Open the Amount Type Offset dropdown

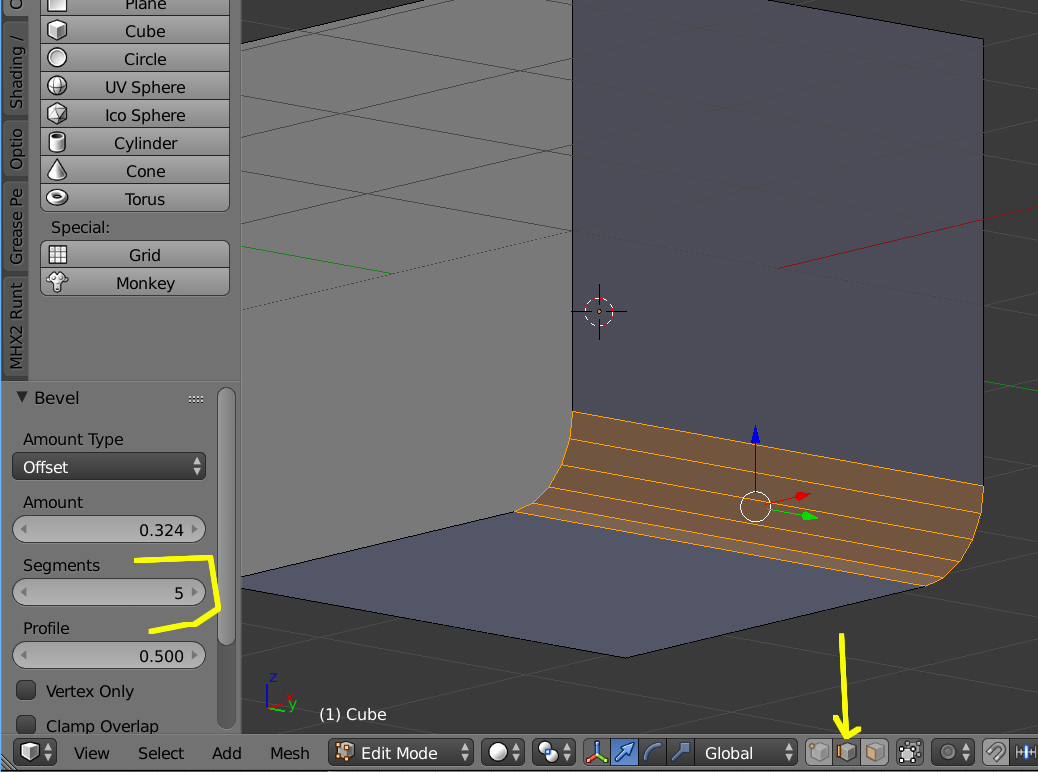(x=109, y=467)
